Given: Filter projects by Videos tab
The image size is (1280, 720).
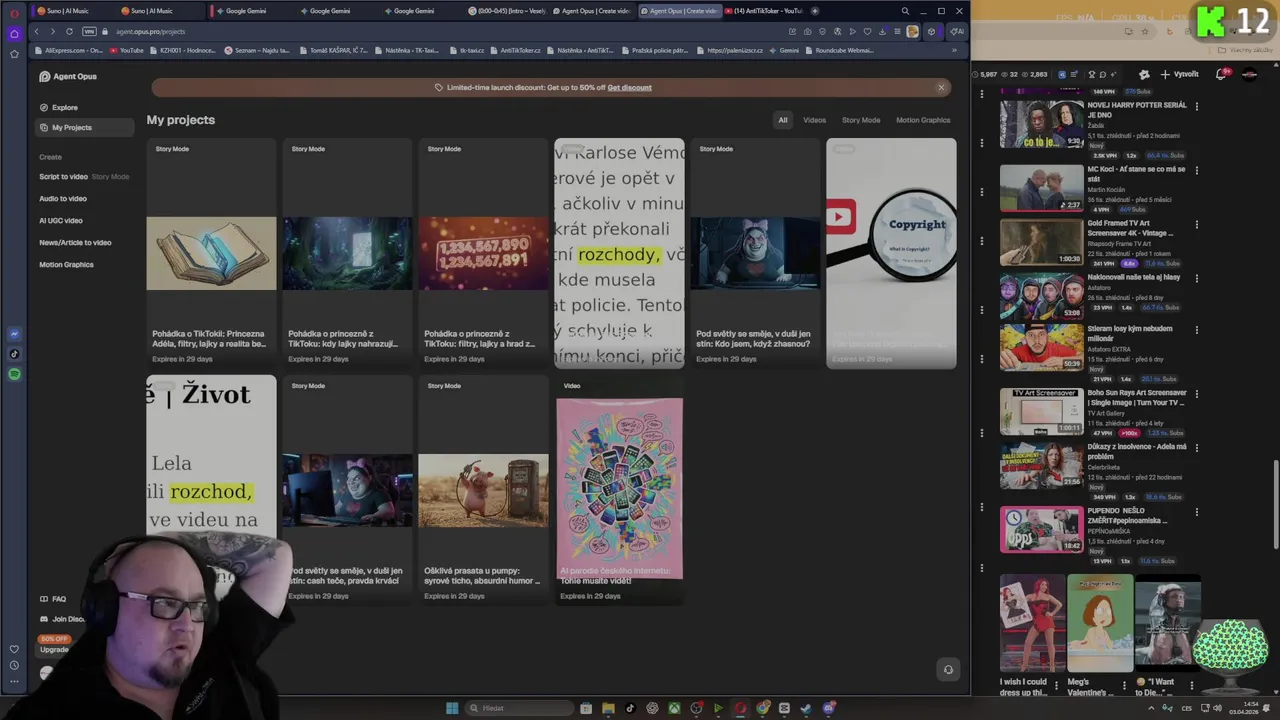Looking at the screenshot, I should 814,120.
